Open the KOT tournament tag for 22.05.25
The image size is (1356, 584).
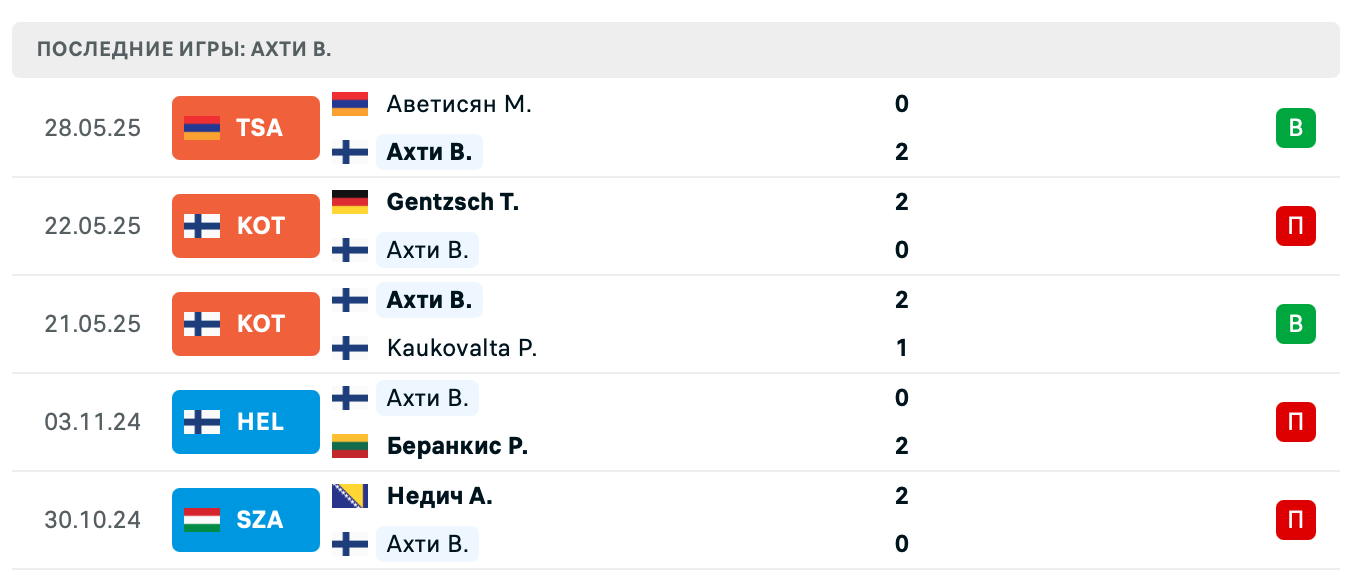click(246, 226)
